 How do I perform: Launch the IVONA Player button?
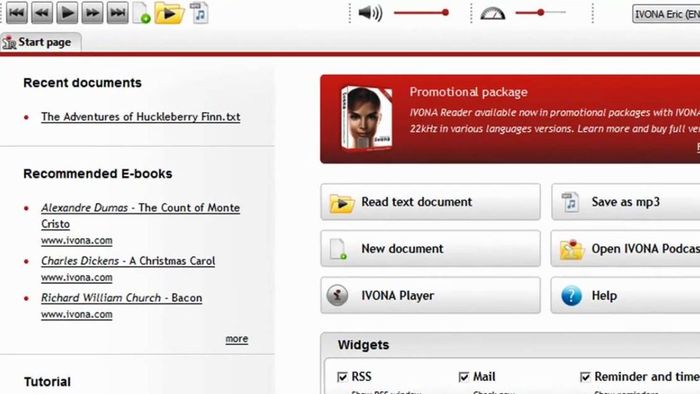(x=430, y=295)
